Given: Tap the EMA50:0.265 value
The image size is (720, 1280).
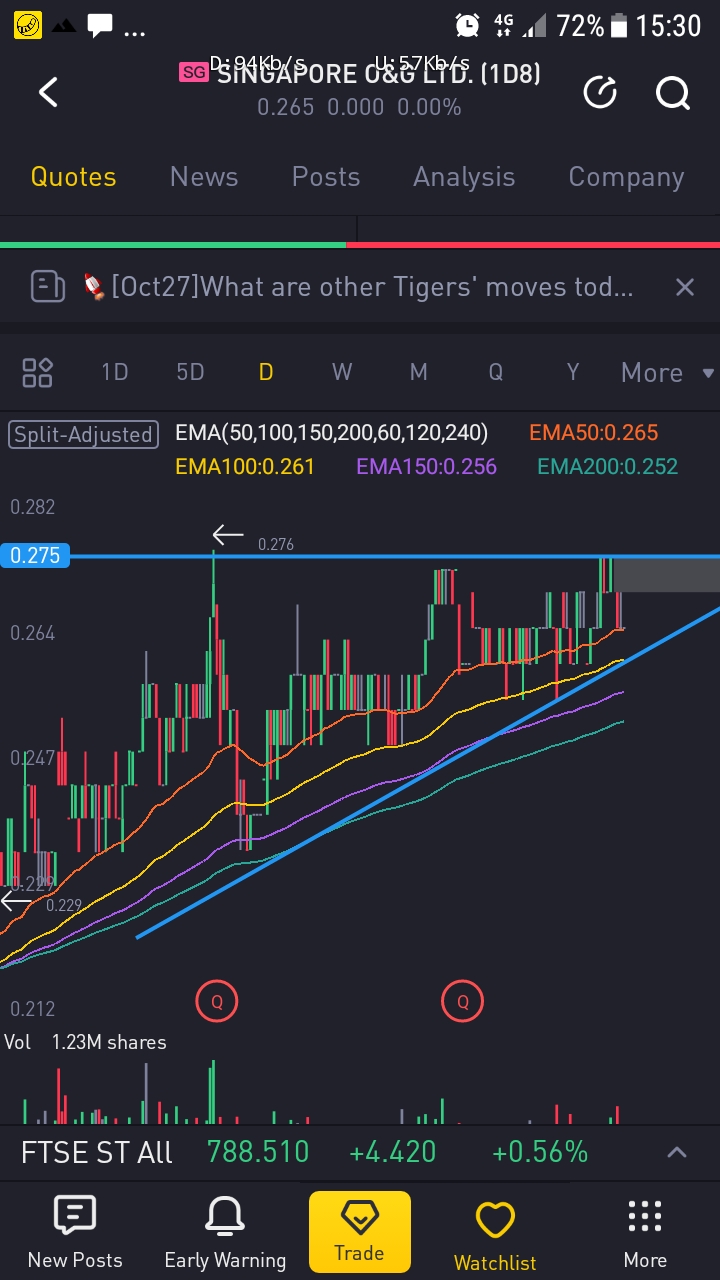Looking at the screenshot, I should pos(594,433).
